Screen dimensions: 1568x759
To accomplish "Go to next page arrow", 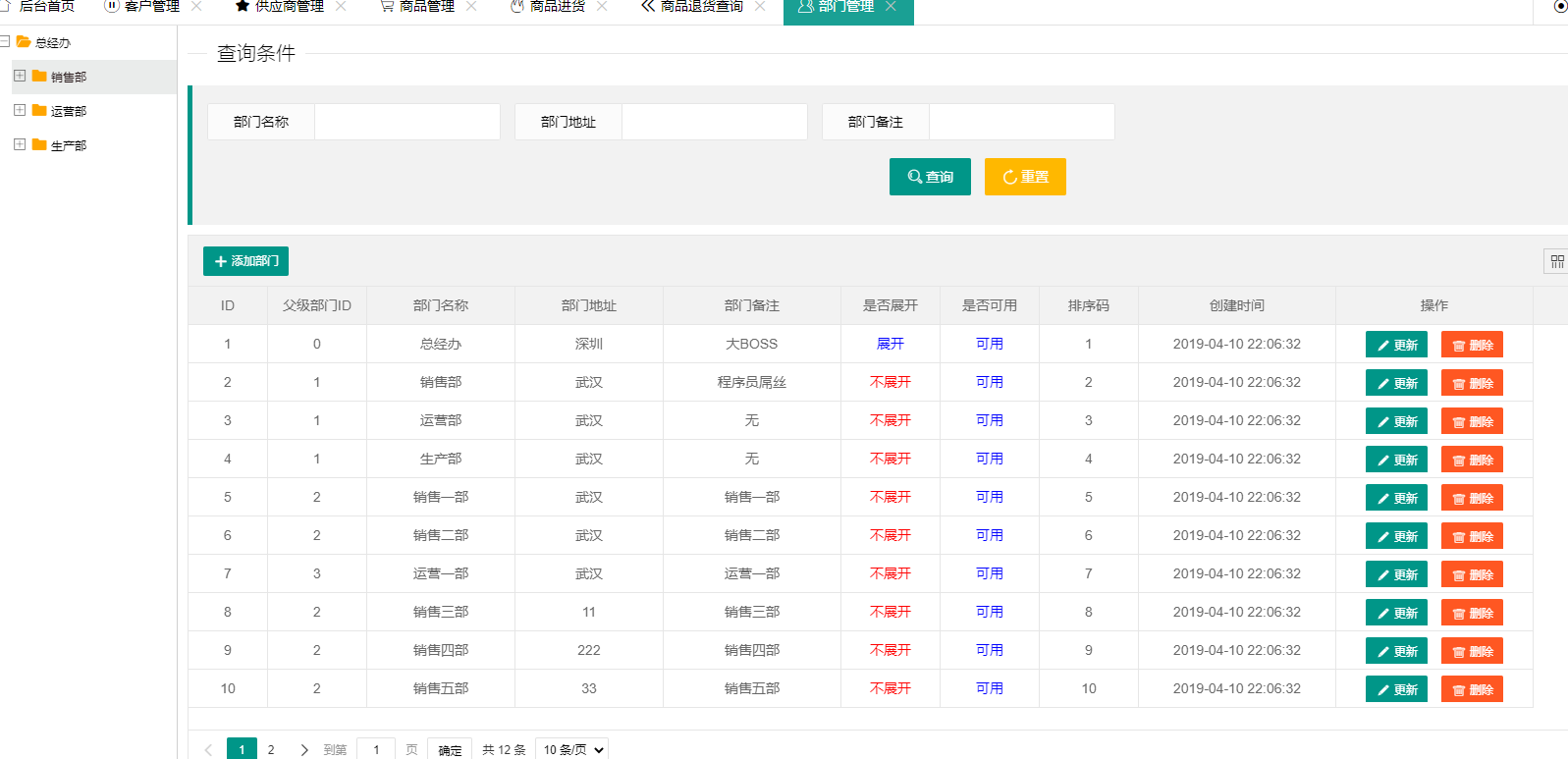I will 303,750.
